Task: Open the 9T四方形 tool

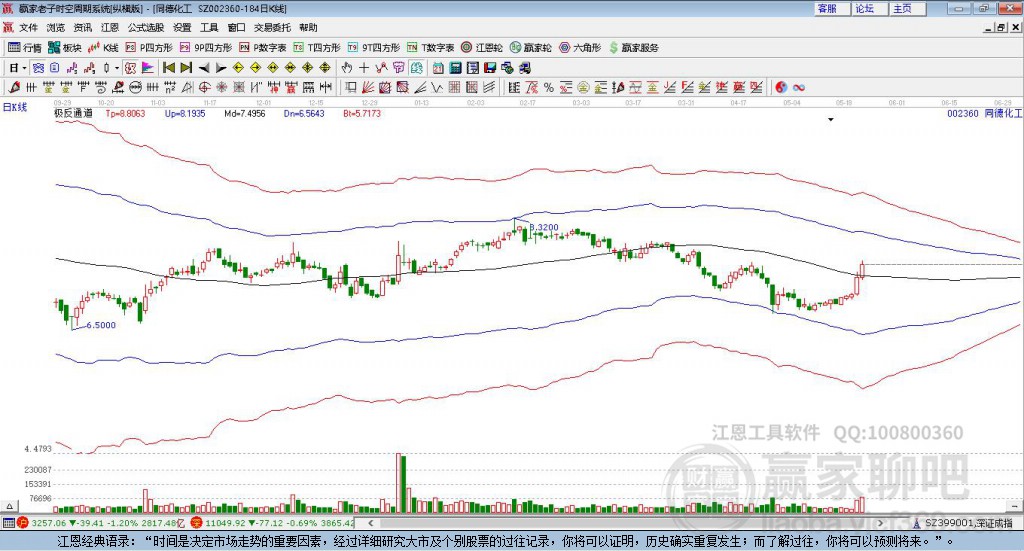Action: (374, 48)
